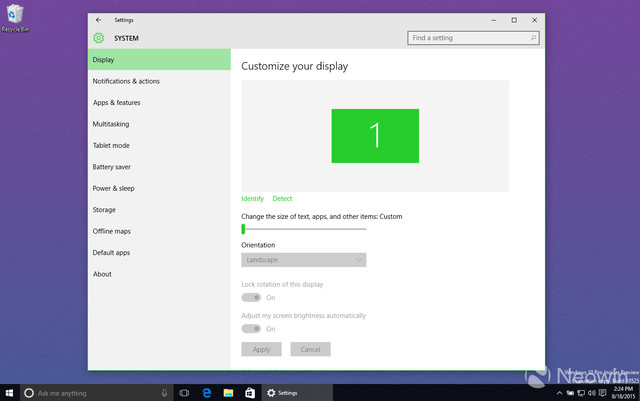Screen dimensions: 640x401
Task: Click the text size slider
Action: click(x=304, y=229)
